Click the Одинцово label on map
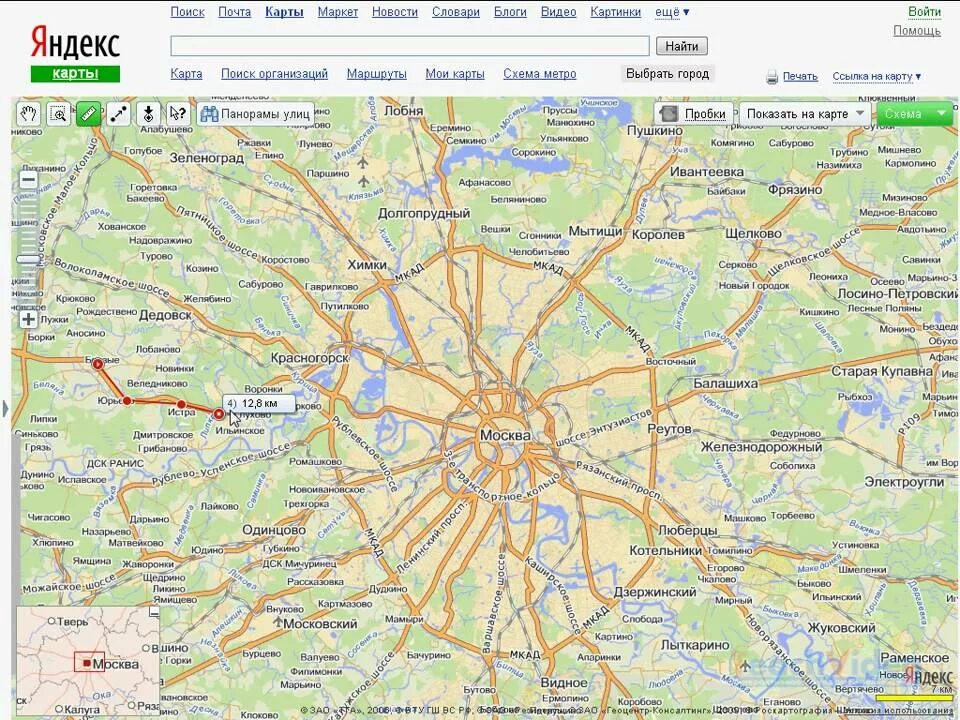Viewport: 960px width, 720px height. (x=274, y=530)
